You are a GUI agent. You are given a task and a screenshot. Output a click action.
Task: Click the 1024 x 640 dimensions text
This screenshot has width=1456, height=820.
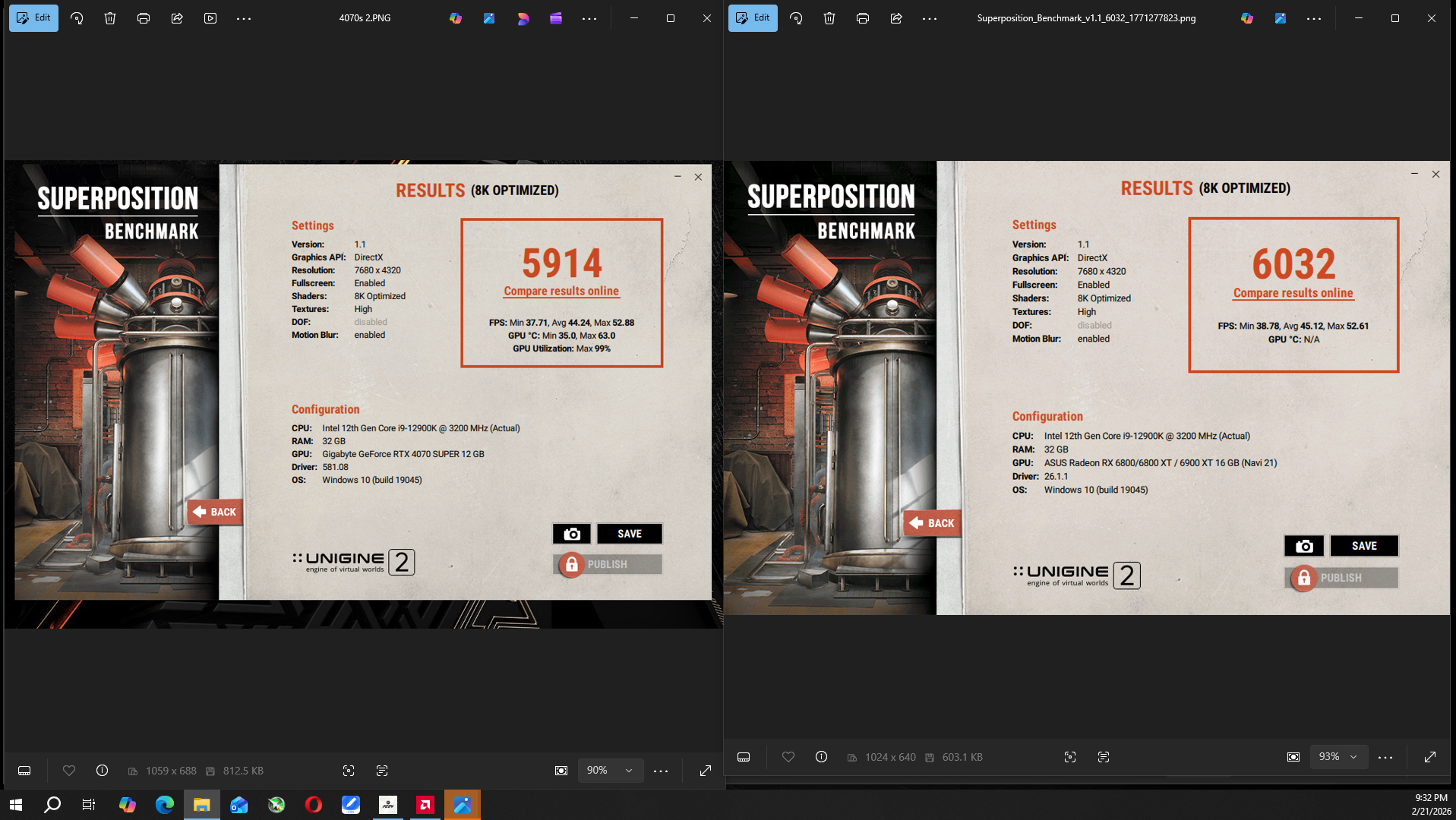tap(890, 757)
